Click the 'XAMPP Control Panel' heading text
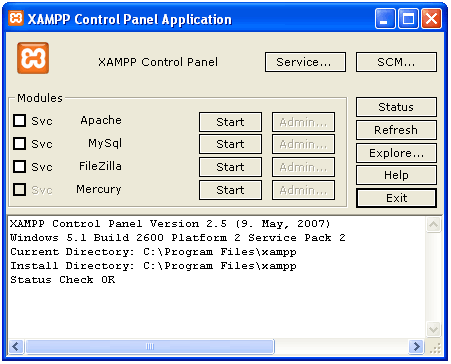Viewport: 451px width, 364px height. click(158, 62)
